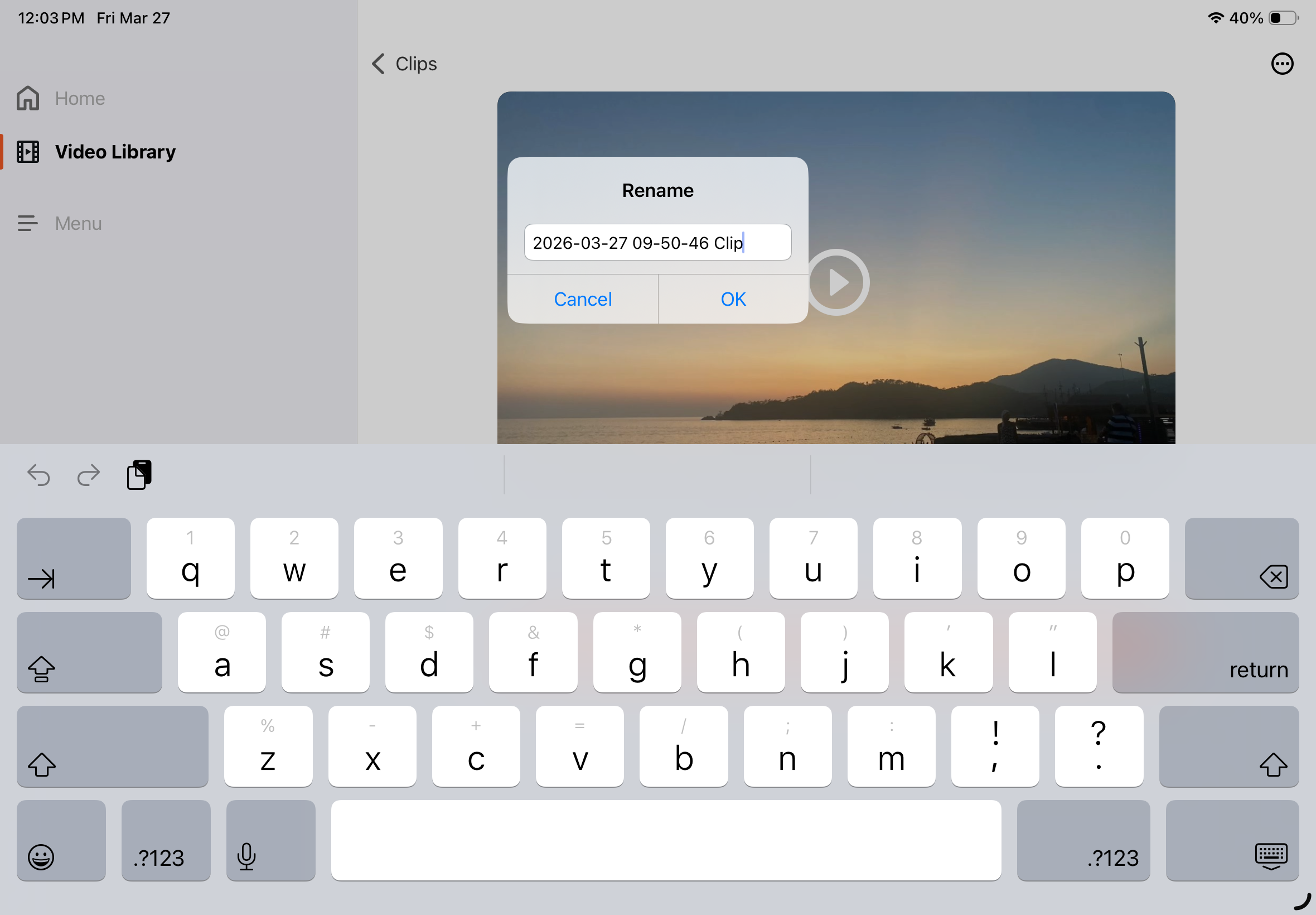Go back to Clips
Image resolution: width=1316 pixels, height=915 pixels.
(x=404, y=64)
